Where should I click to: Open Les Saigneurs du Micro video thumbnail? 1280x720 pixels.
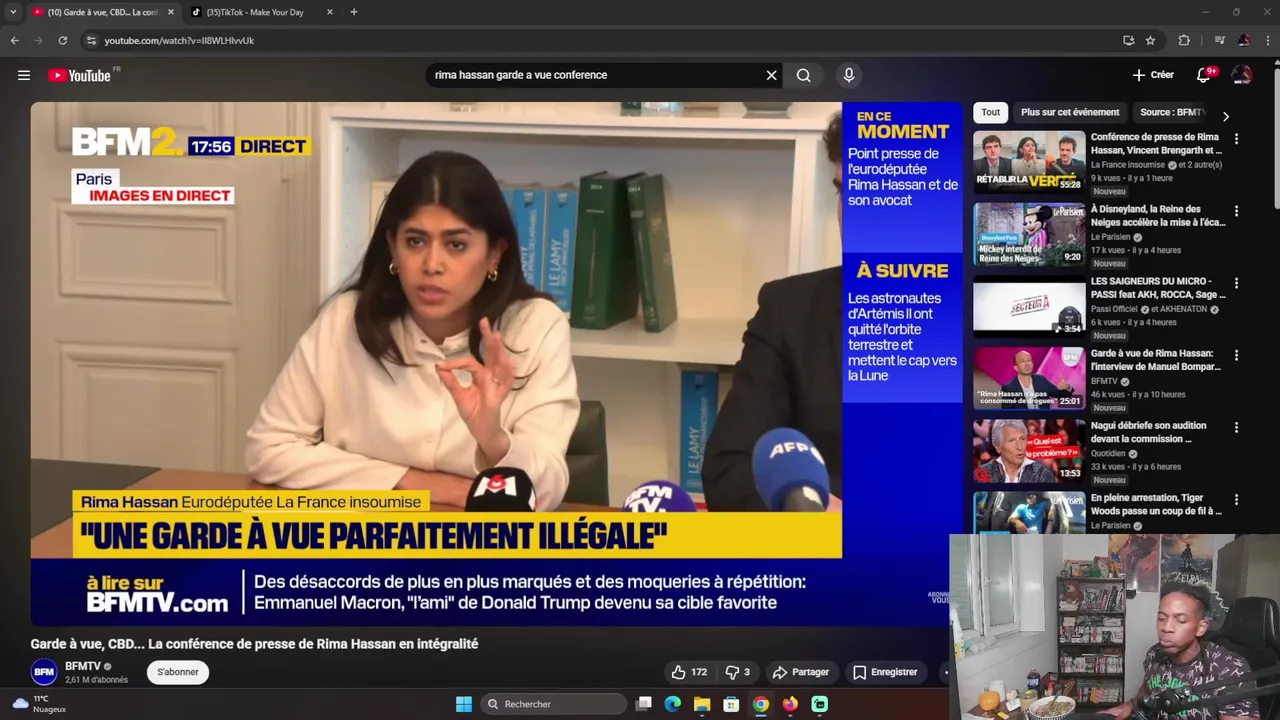pos(1029,306)
